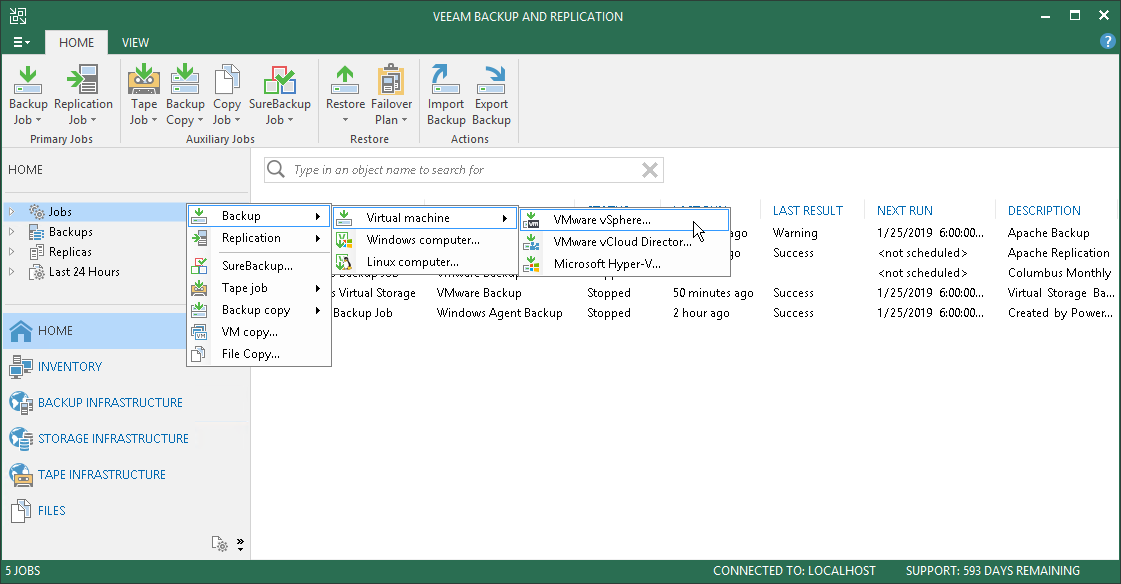This screenshot has height=584, width=1121.
Task: Expand the Virtual machine submenu
Action: (424, 217)
